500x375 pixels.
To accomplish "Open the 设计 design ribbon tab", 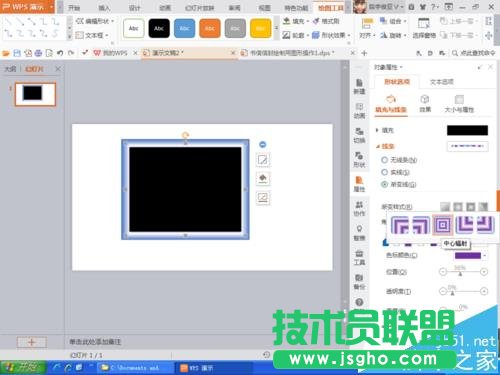I will [x=134, y=7].
